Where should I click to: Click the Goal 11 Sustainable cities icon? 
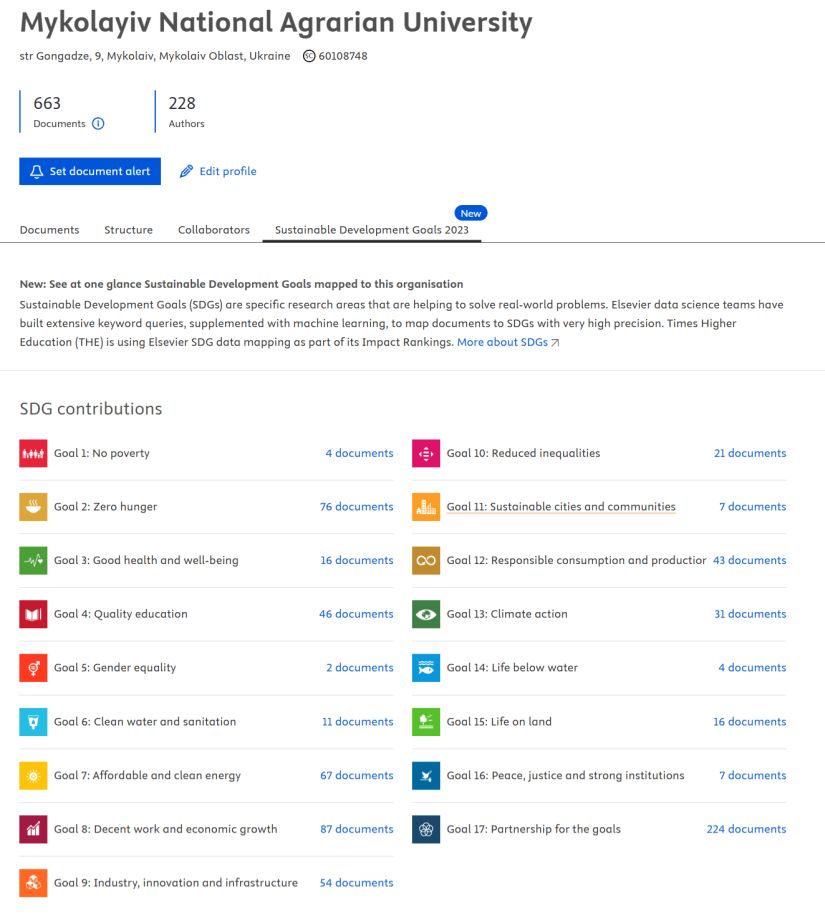[x=426, y=507]
